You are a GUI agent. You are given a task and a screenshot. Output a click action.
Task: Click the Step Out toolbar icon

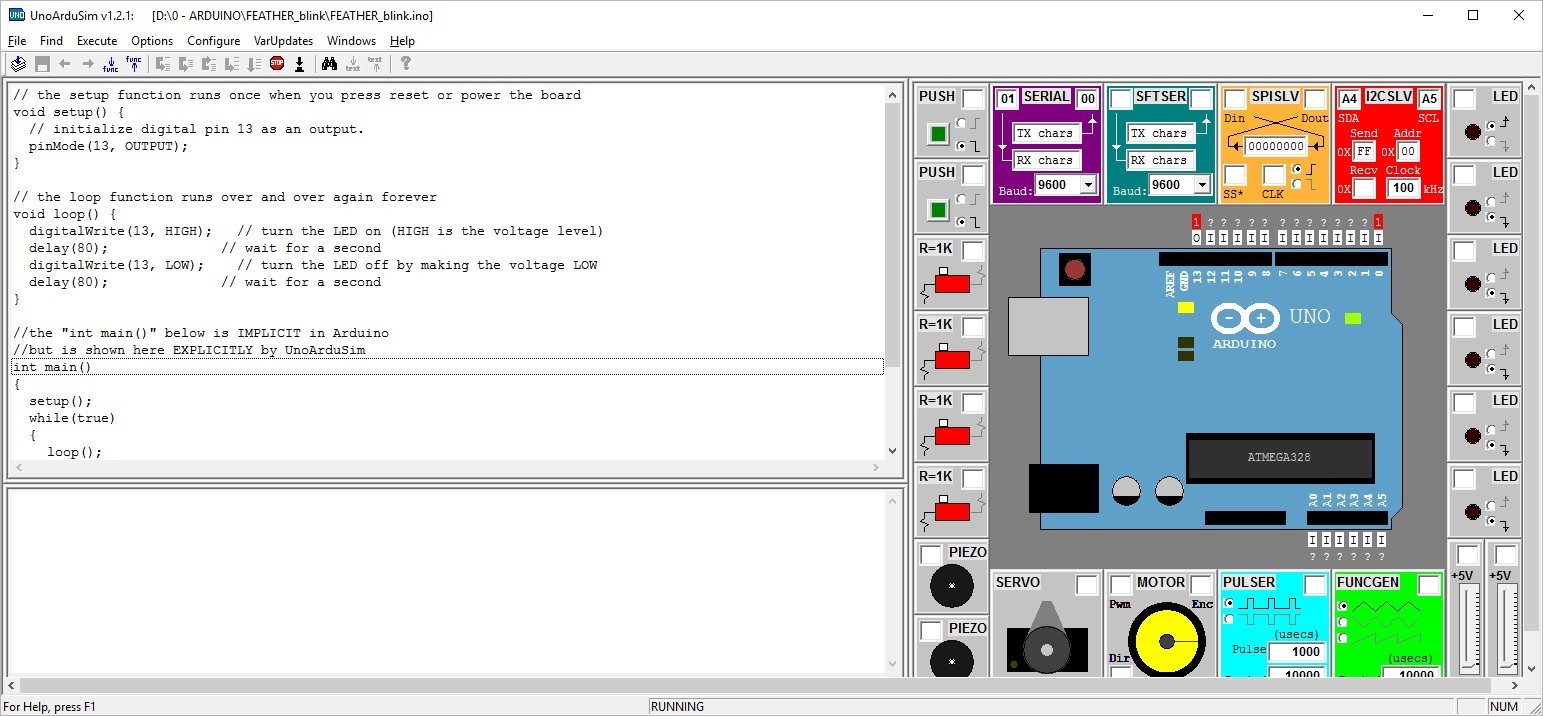(x=209, y=64)
